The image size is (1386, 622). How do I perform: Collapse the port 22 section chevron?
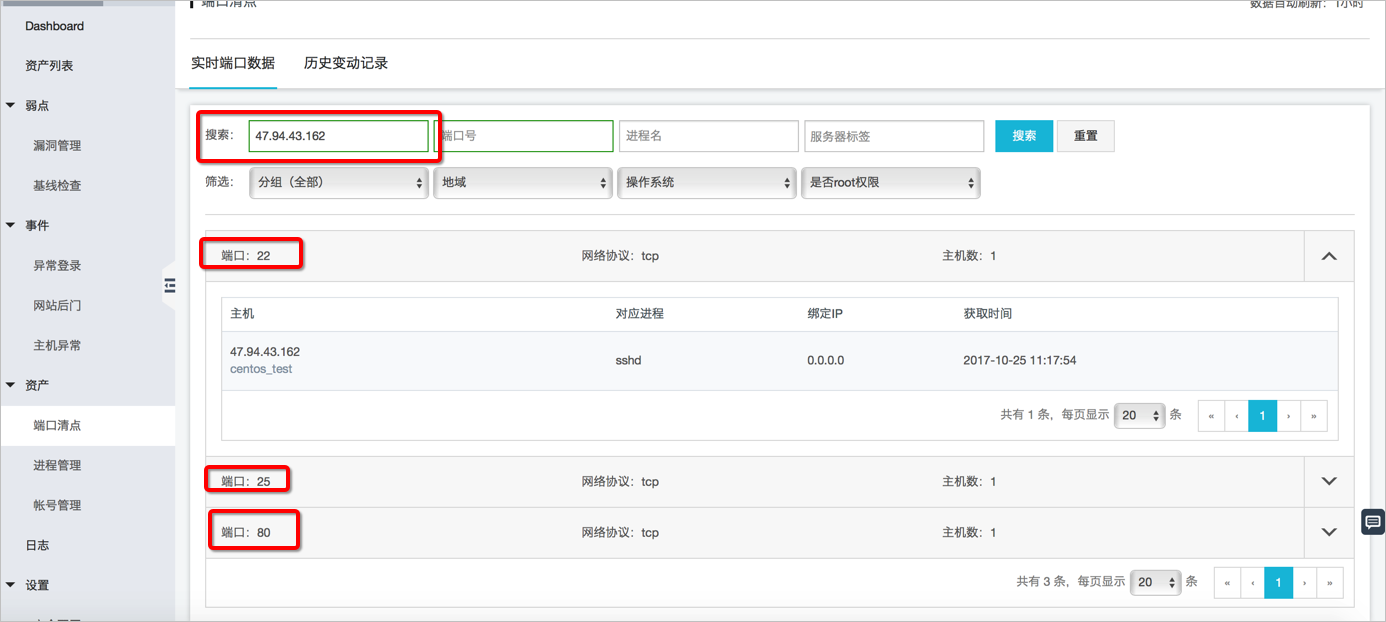pyautogui.click(x=1329, y=256)
